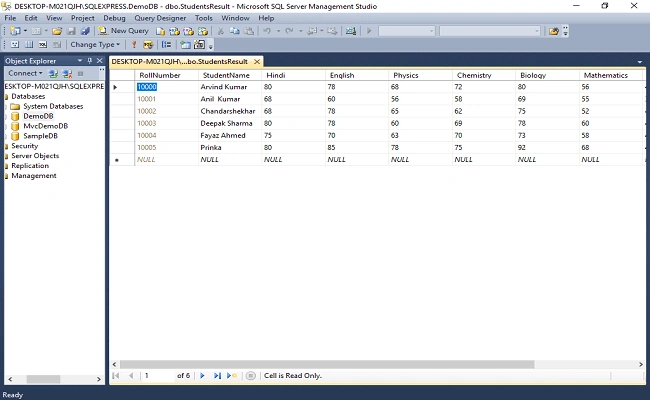Click the New Query button
The width and height of the screenshot is (650, 400).
123,31
